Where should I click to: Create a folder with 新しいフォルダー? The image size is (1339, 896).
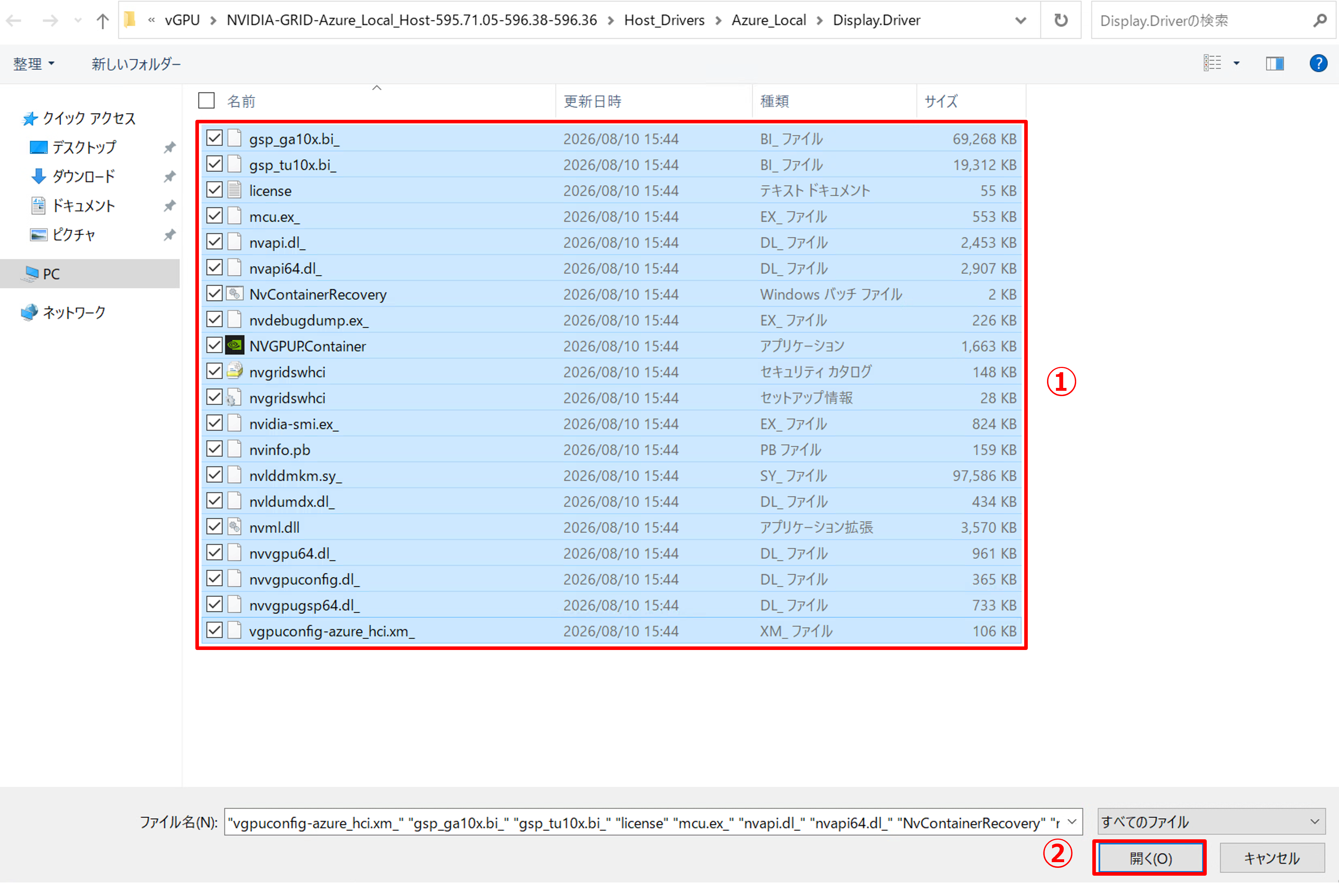click(x=136, y=63)
